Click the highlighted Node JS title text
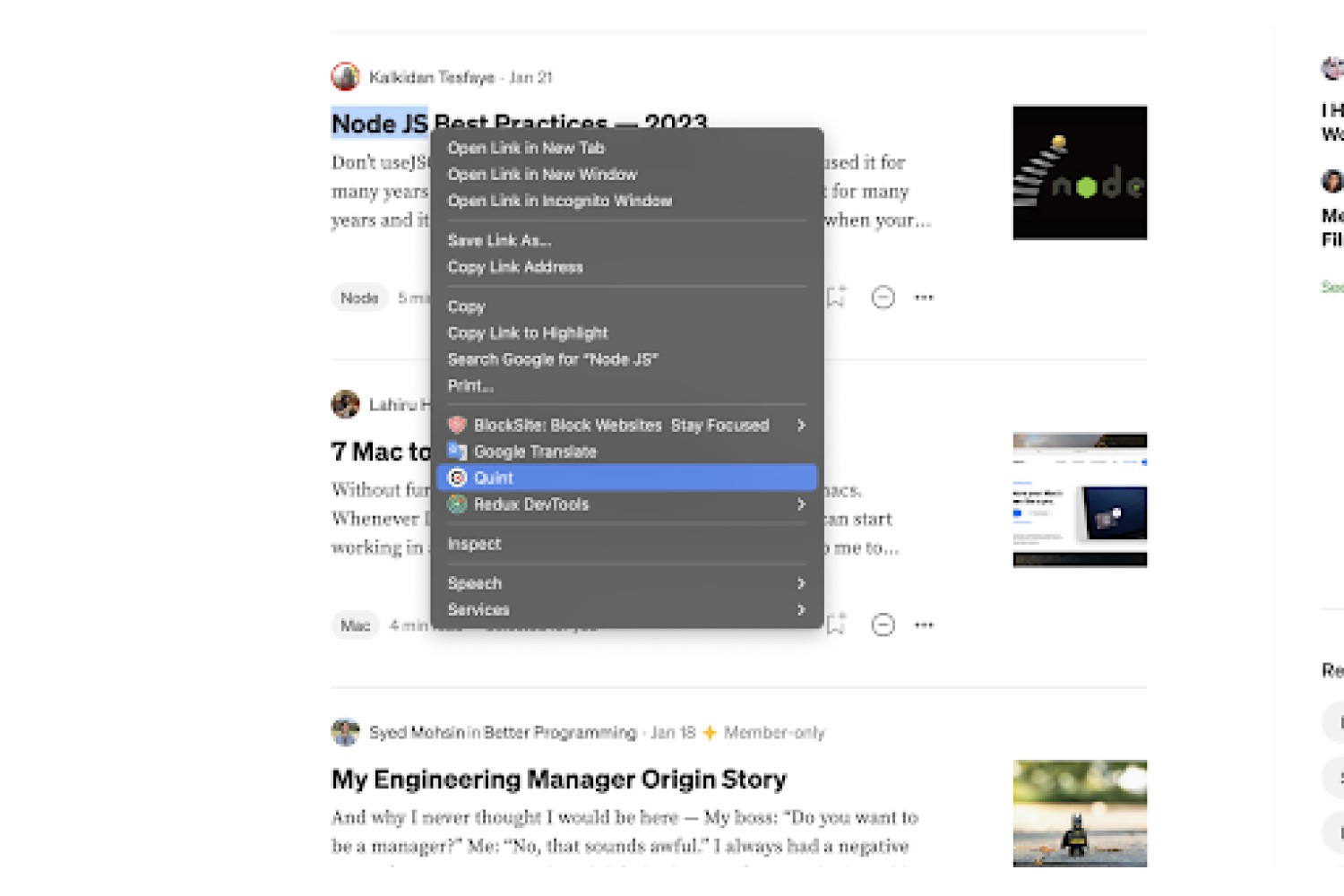 pos(380,123)
